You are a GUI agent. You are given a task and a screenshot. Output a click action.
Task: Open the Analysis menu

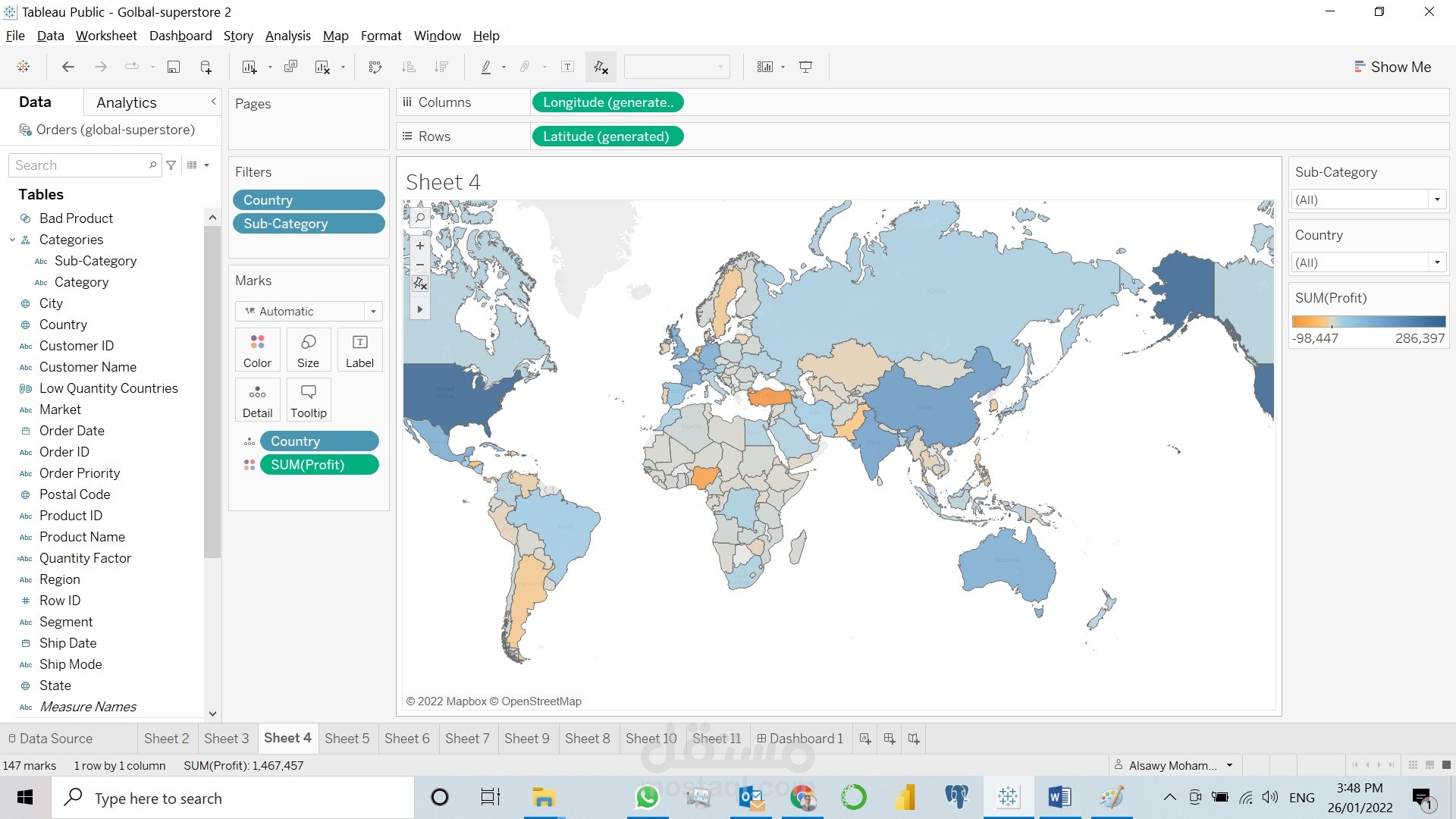coord(287,36)
